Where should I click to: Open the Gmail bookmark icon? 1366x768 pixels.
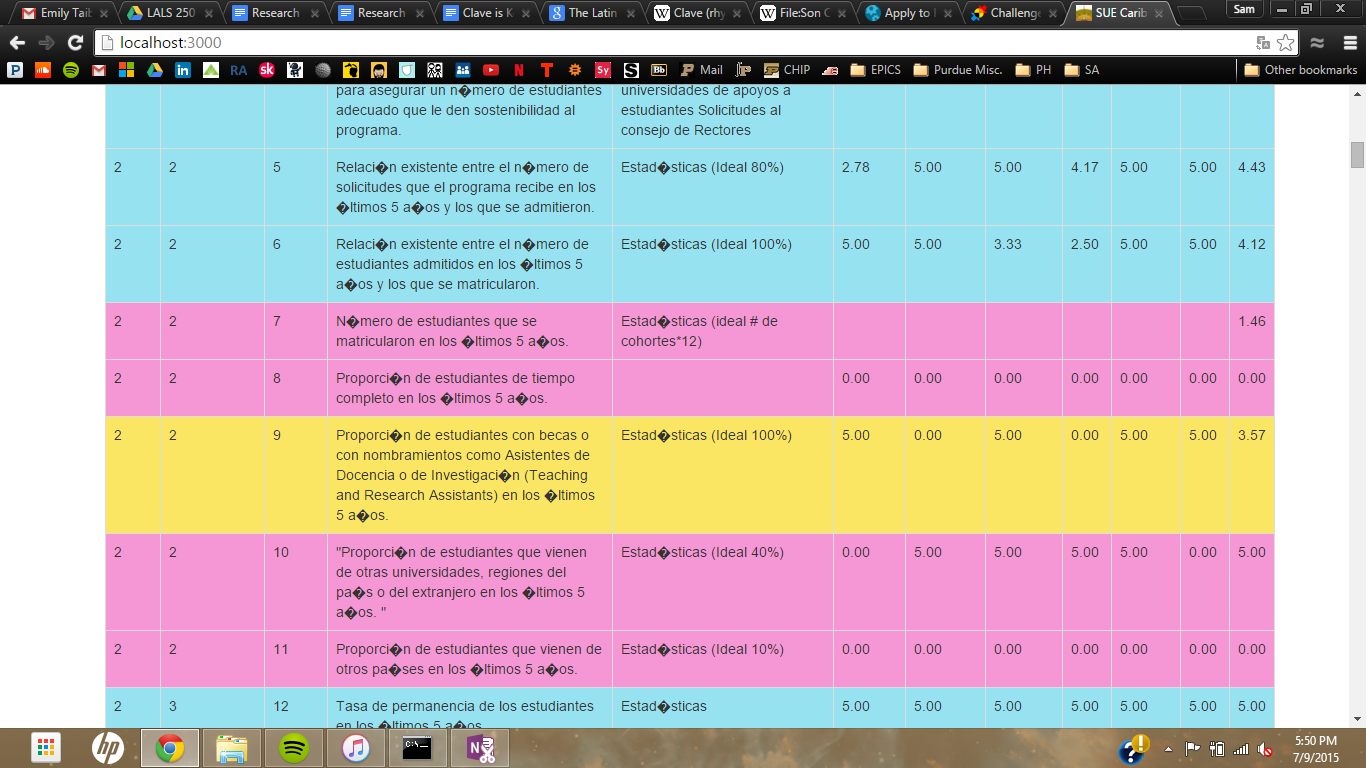(99, 70)
